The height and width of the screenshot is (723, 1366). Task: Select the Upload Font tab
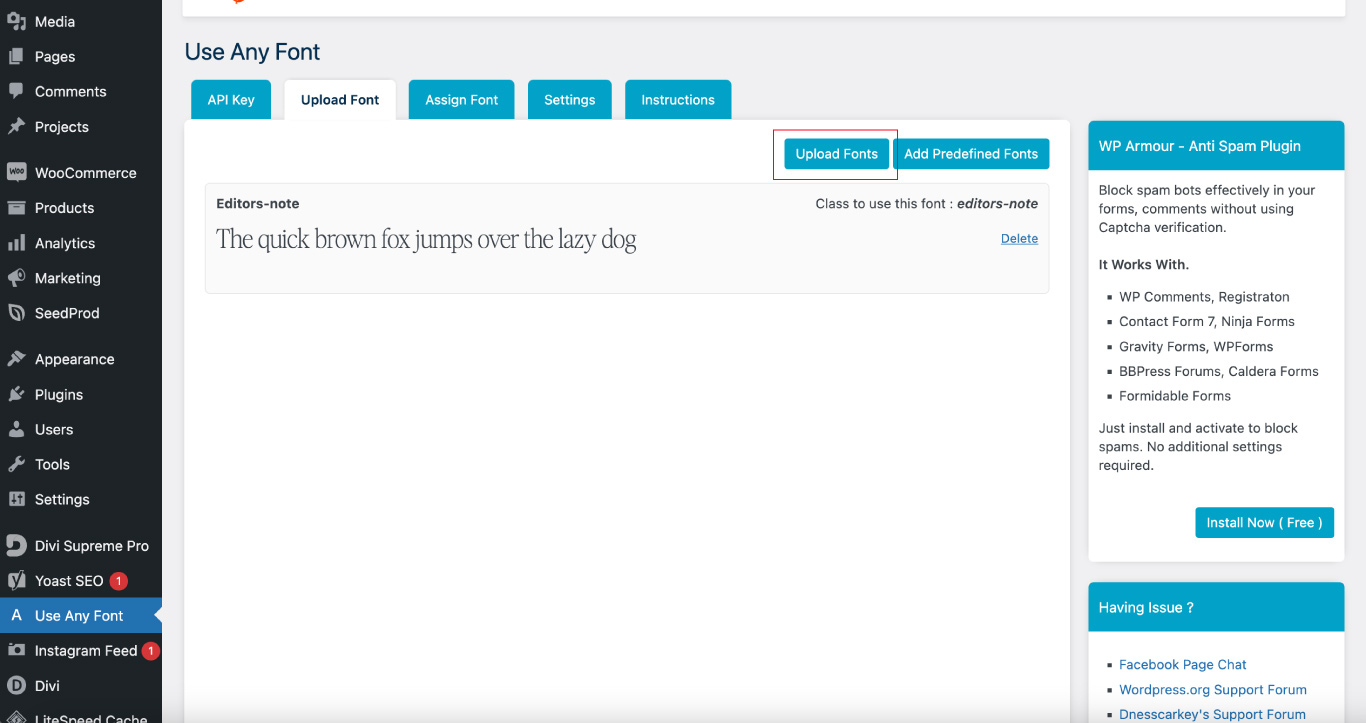340,100
